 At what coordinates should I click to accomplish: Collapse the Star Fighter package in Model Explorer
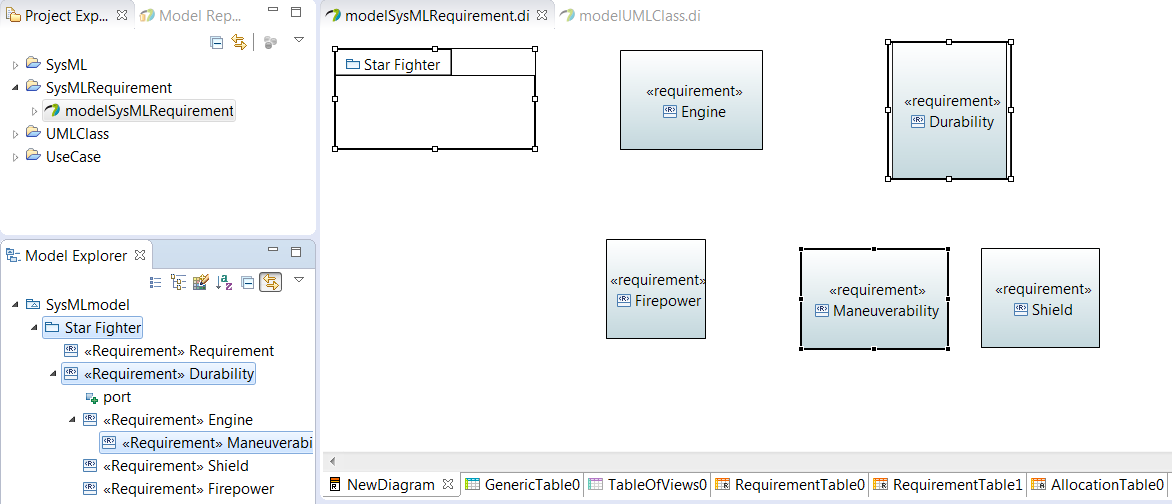click(34, 328)
